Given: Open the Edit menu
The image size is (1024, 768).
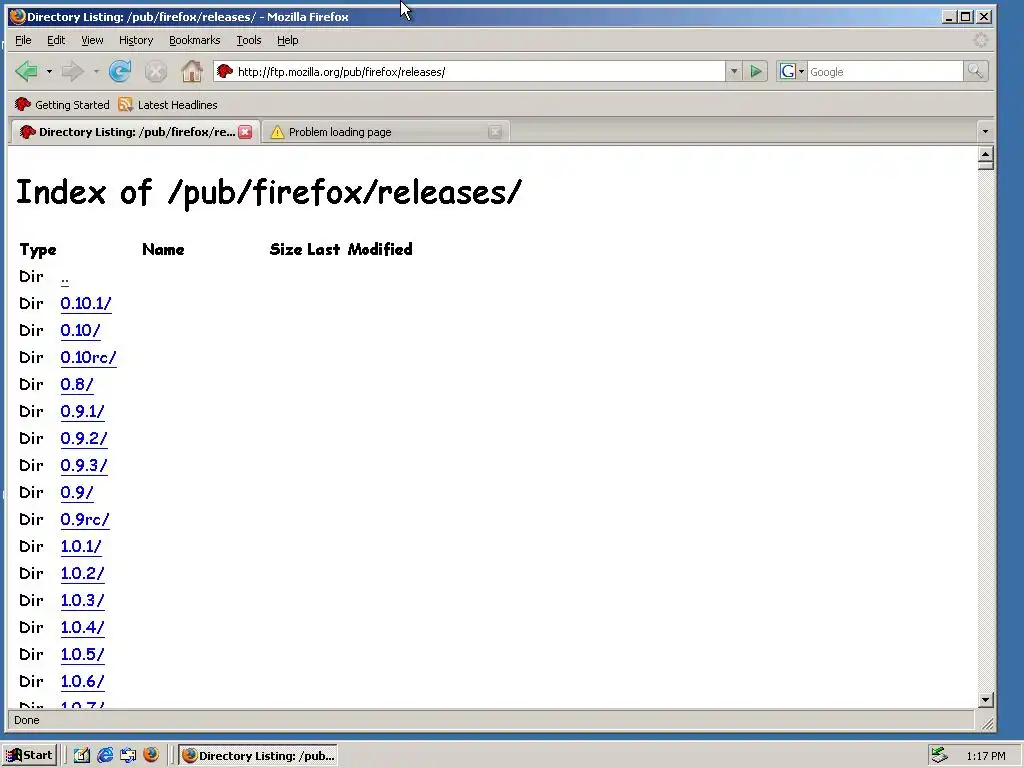Looking at the screenshot, I should point(56,40).
